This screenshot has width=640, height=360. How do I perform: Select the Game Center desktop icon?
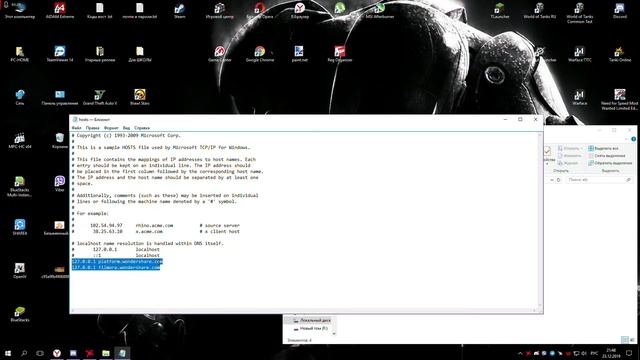pos(220,54)
